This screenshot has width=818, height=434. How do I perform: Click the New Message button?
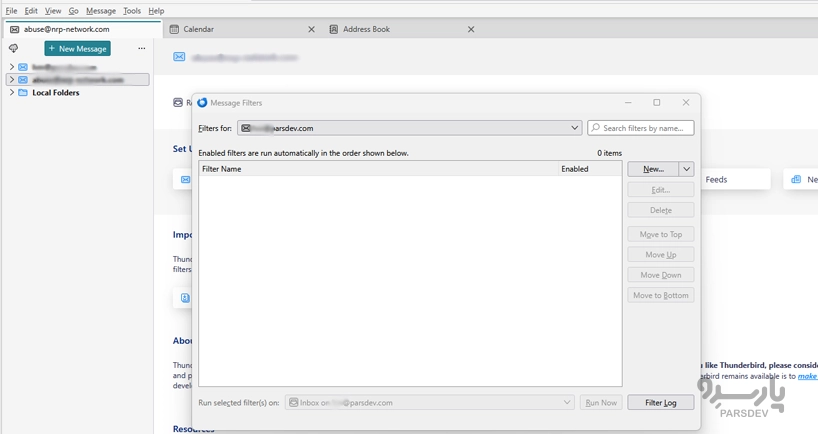point(77,48)
